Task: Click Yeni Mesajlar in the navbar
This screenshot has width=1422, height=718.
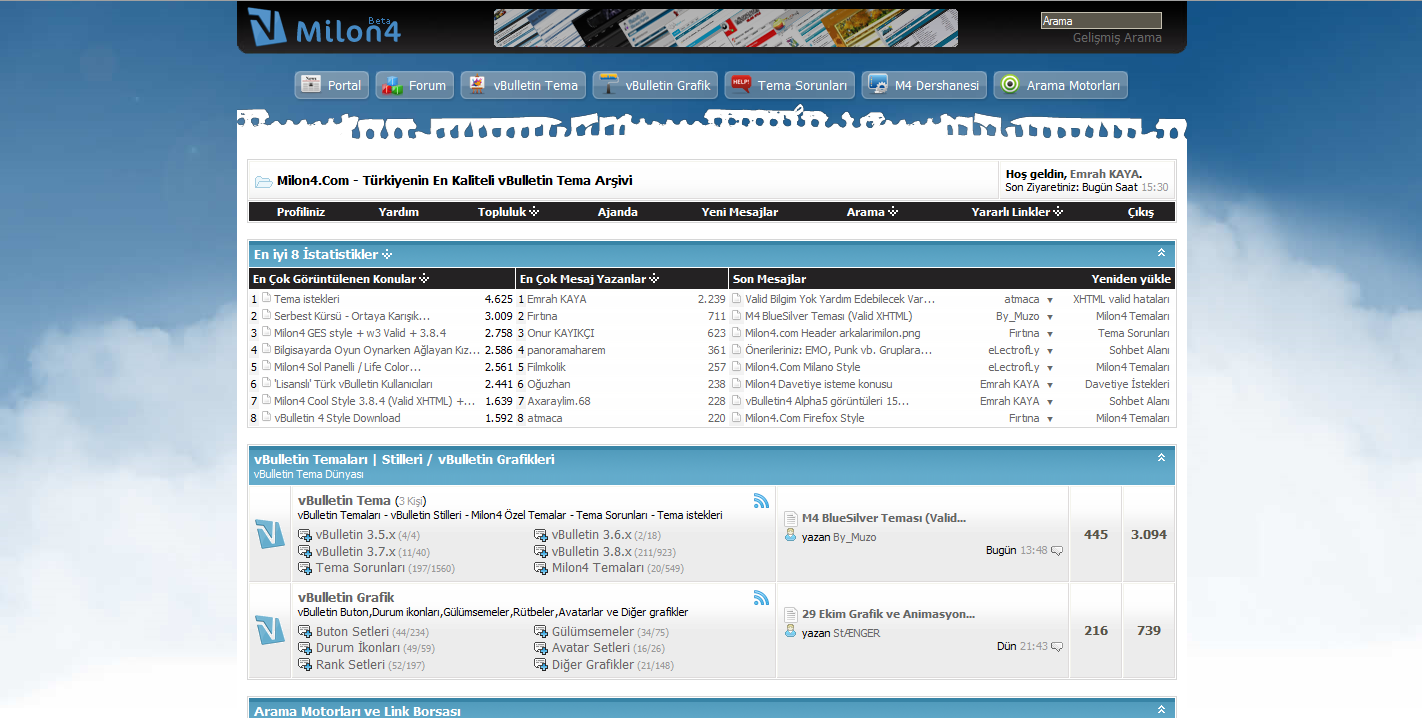Action: coord(740,212)
